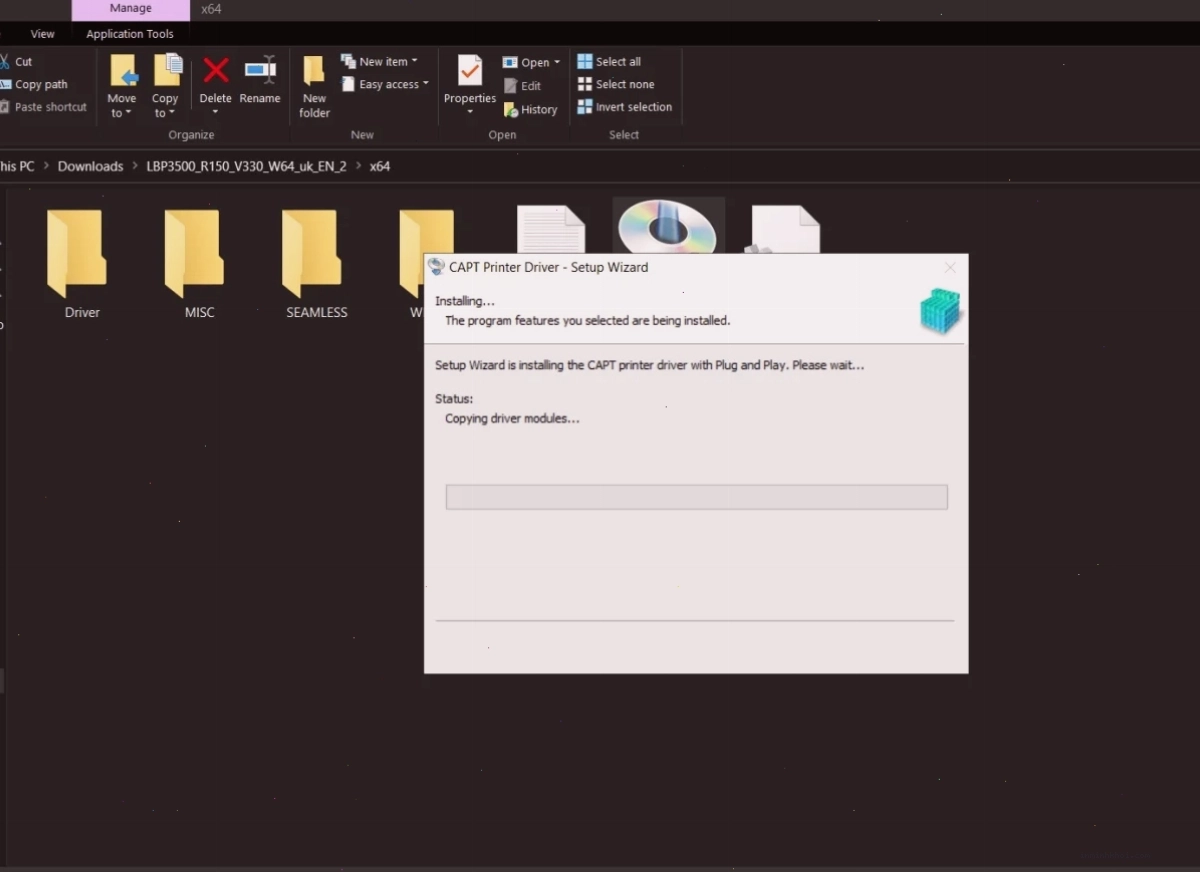1200x872 pixels.
Task: Select the text document file icon
Action: (550, 229)
